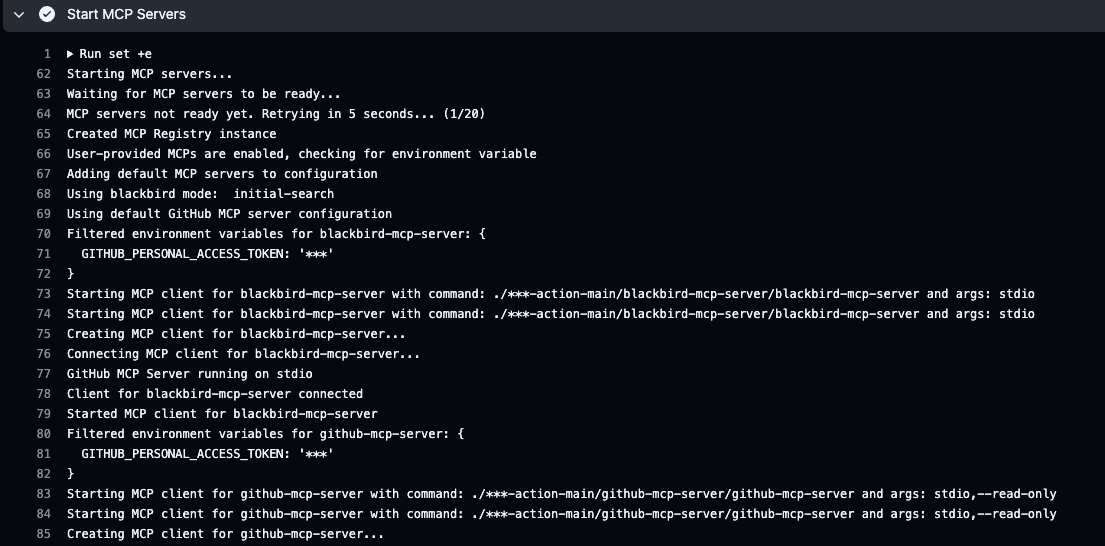Image resolution: width=1105 pixels, height=546 pixels.
Task: Select line number 65 link
Action: (43, 134)
